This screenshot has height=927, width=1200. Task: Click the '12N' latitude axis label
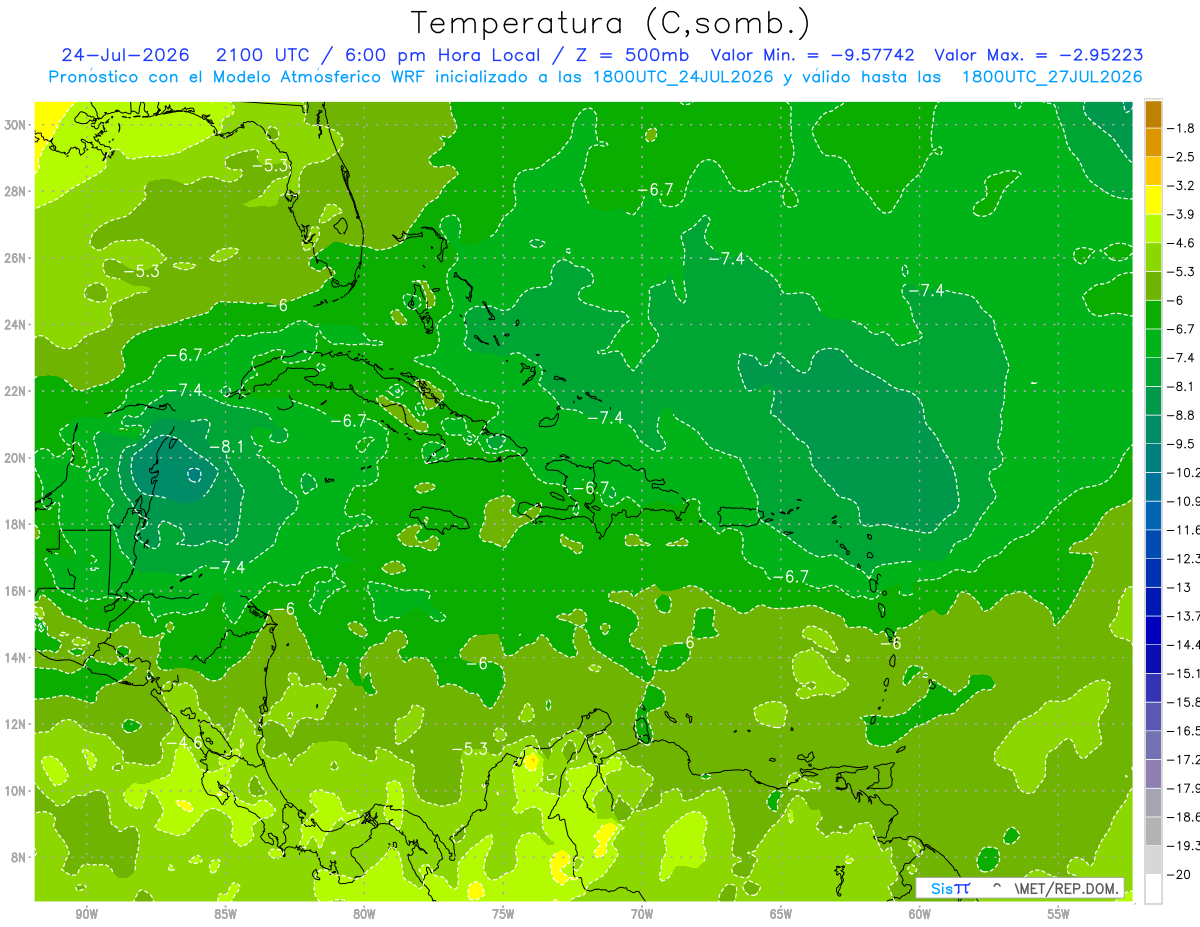[x=17, y=724]
